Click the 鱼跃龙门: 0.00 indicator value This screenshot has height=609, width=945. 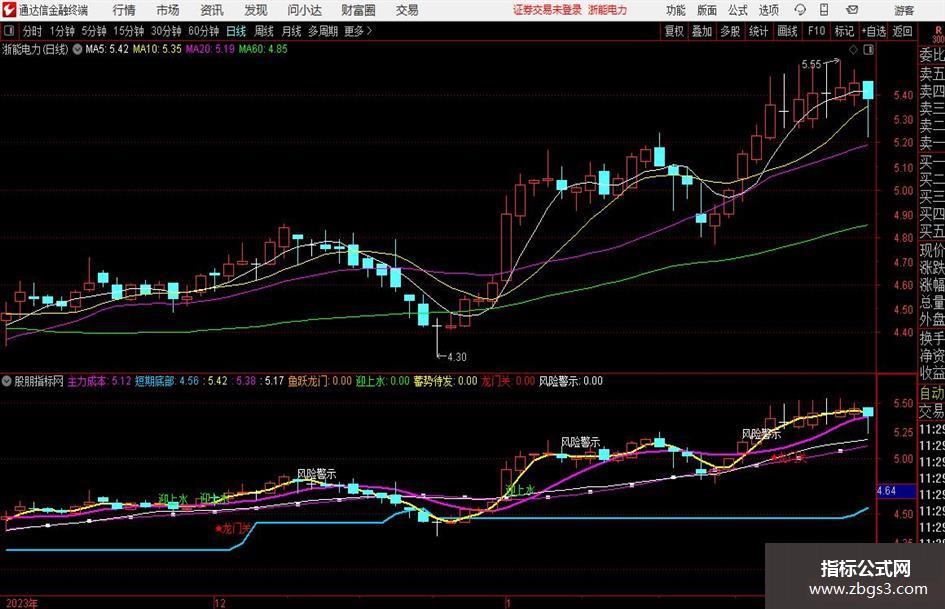pyautogui.click(x=320, y=381)
